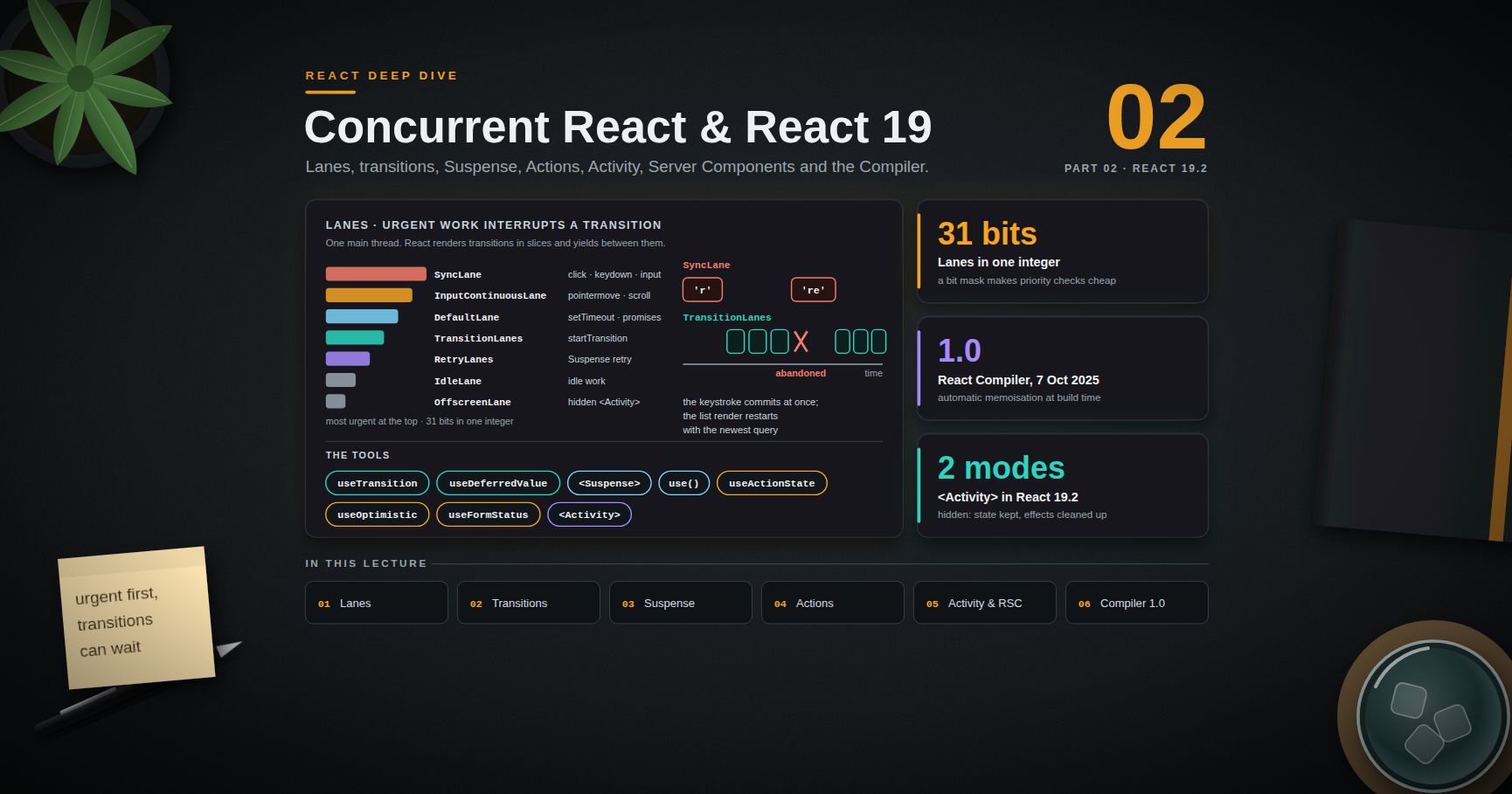The image size is (1512, 794).
Task: Click the red X abandoned marker
Action: pyautogui.click(x=801, y=342)
